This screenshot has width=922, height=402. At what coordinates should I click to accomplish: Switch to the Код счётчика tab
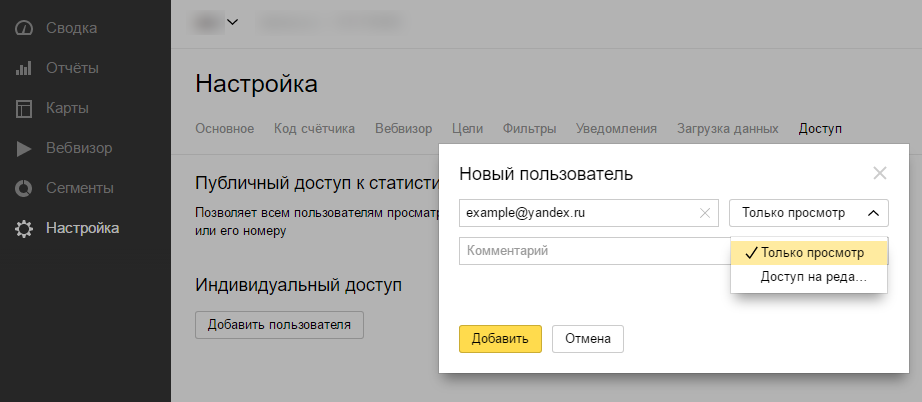click(x=314, y=129)
